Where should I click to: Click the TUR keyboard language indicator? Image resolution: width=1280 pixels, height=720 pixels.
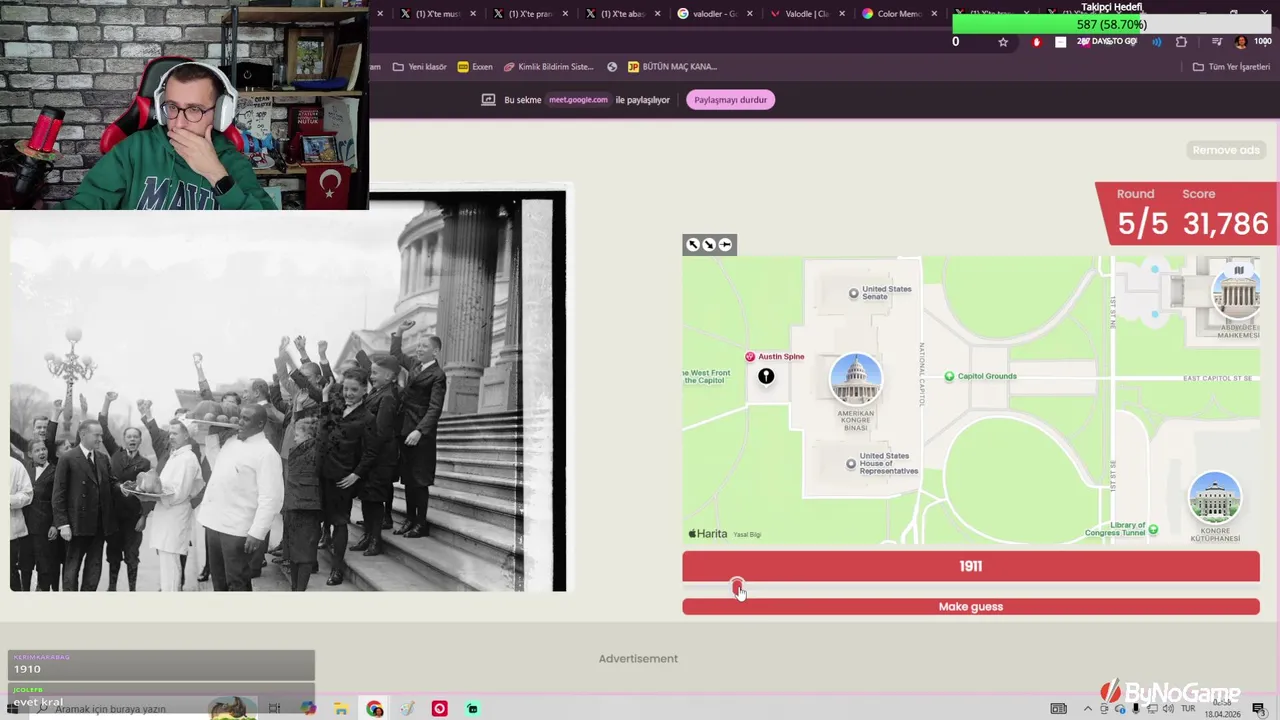1186,709
